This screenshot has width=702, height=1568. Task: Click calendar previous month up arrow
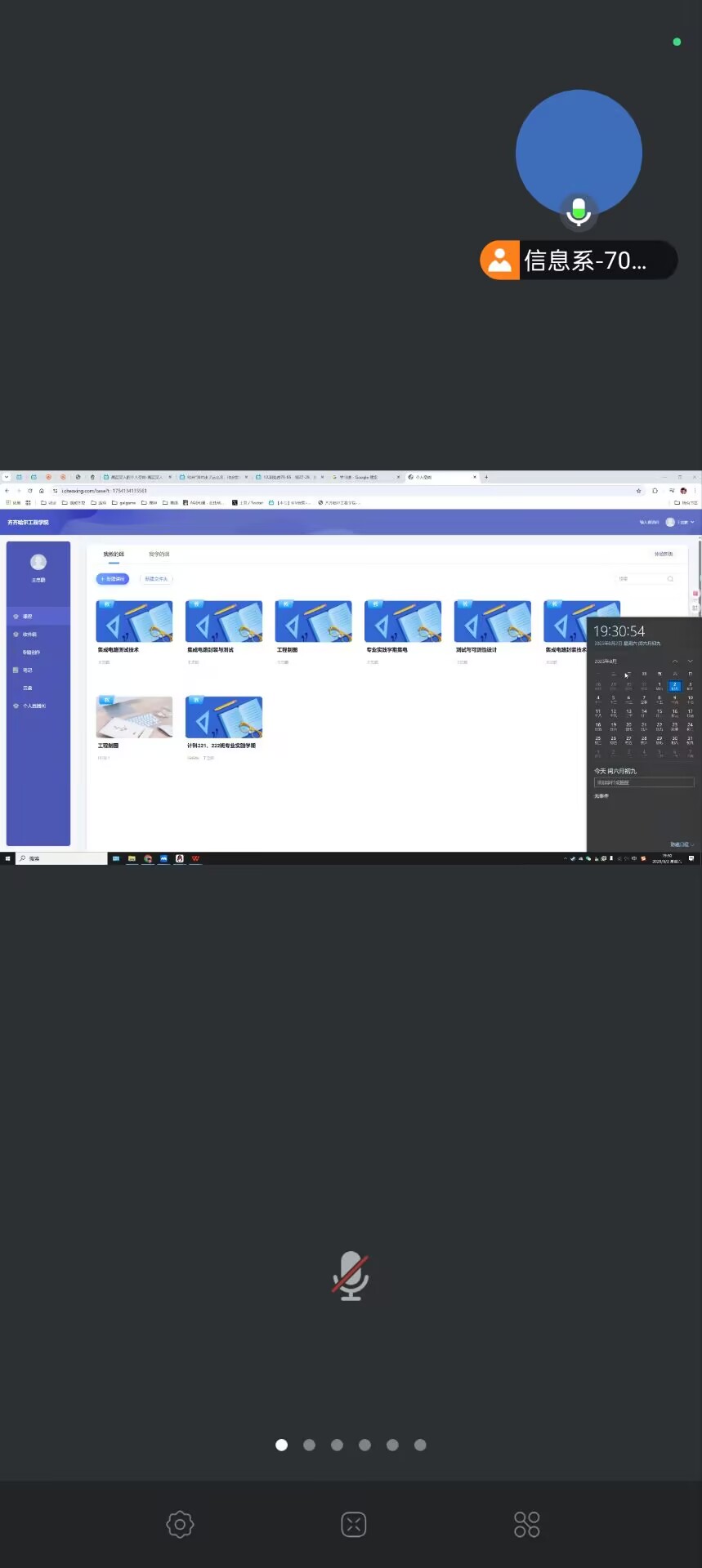coord(675,661)
